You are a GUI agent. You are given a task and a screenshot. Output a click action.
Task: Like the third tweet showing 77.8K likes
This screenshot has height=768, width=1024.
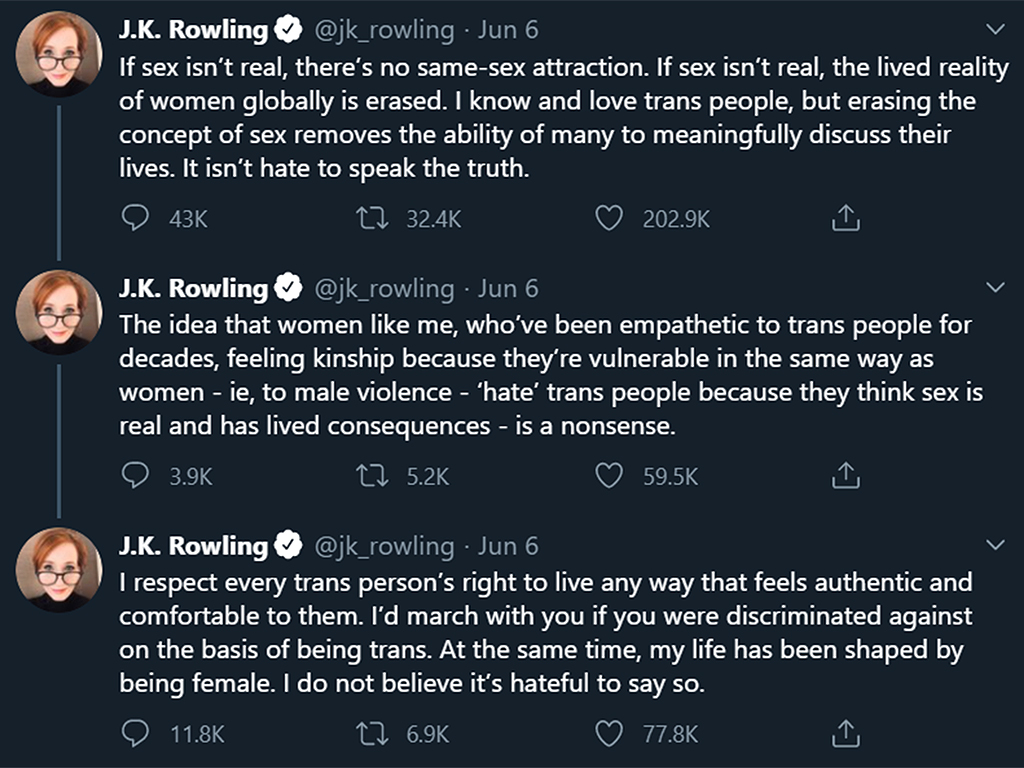point(608,733)
